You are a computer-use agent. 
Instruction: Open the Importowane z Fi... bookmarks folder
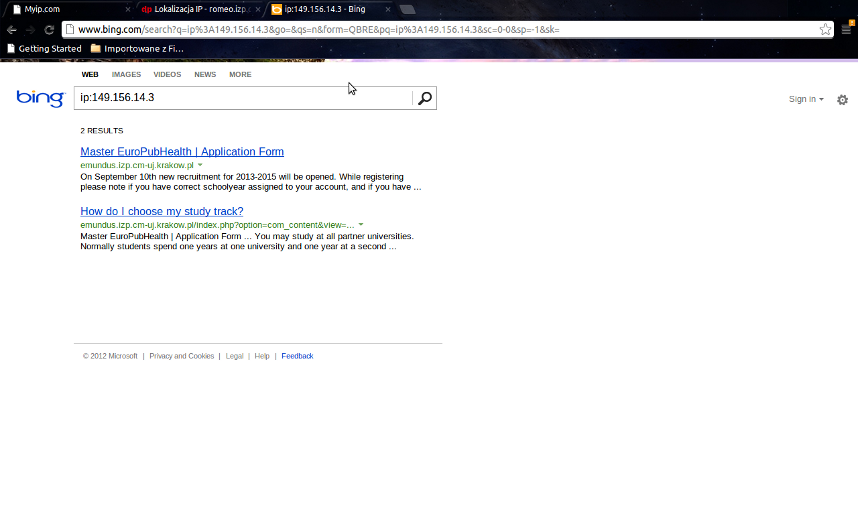137,49
